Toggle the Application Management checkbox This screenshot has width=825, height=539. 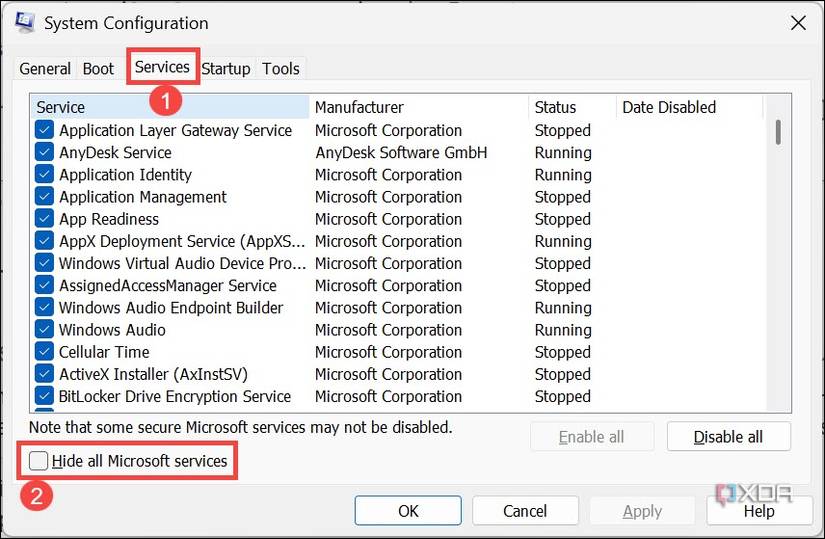click(x=44, y=196)
